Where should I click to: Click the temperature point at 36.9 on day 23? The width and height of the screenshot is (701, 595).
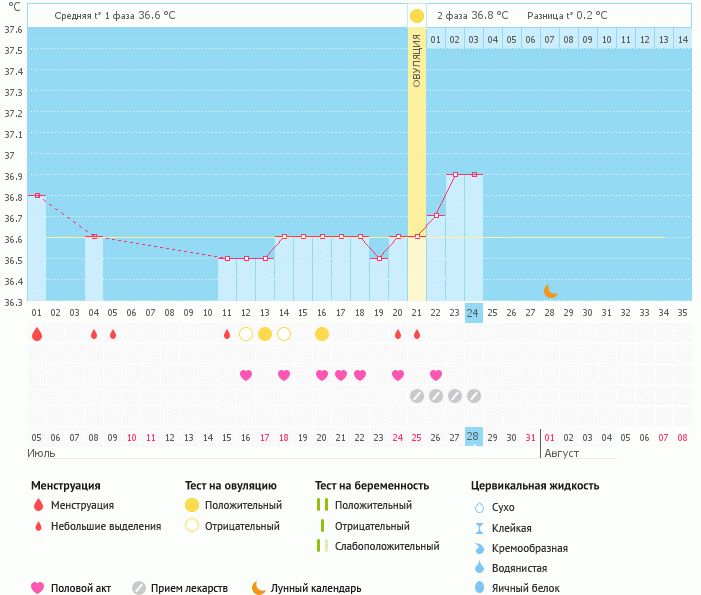tap(455, 174)
